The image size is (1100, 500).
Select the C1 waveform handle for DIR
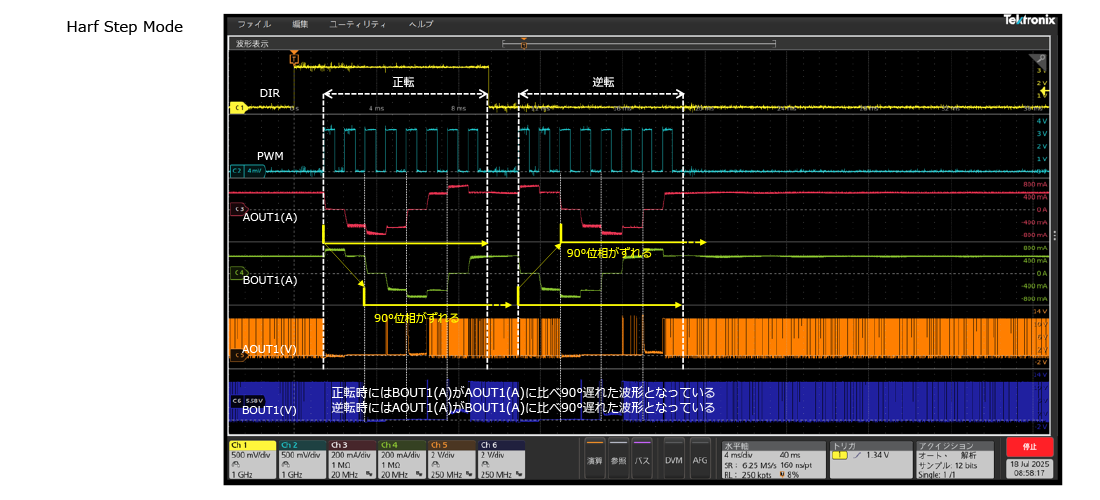point(238,106)
